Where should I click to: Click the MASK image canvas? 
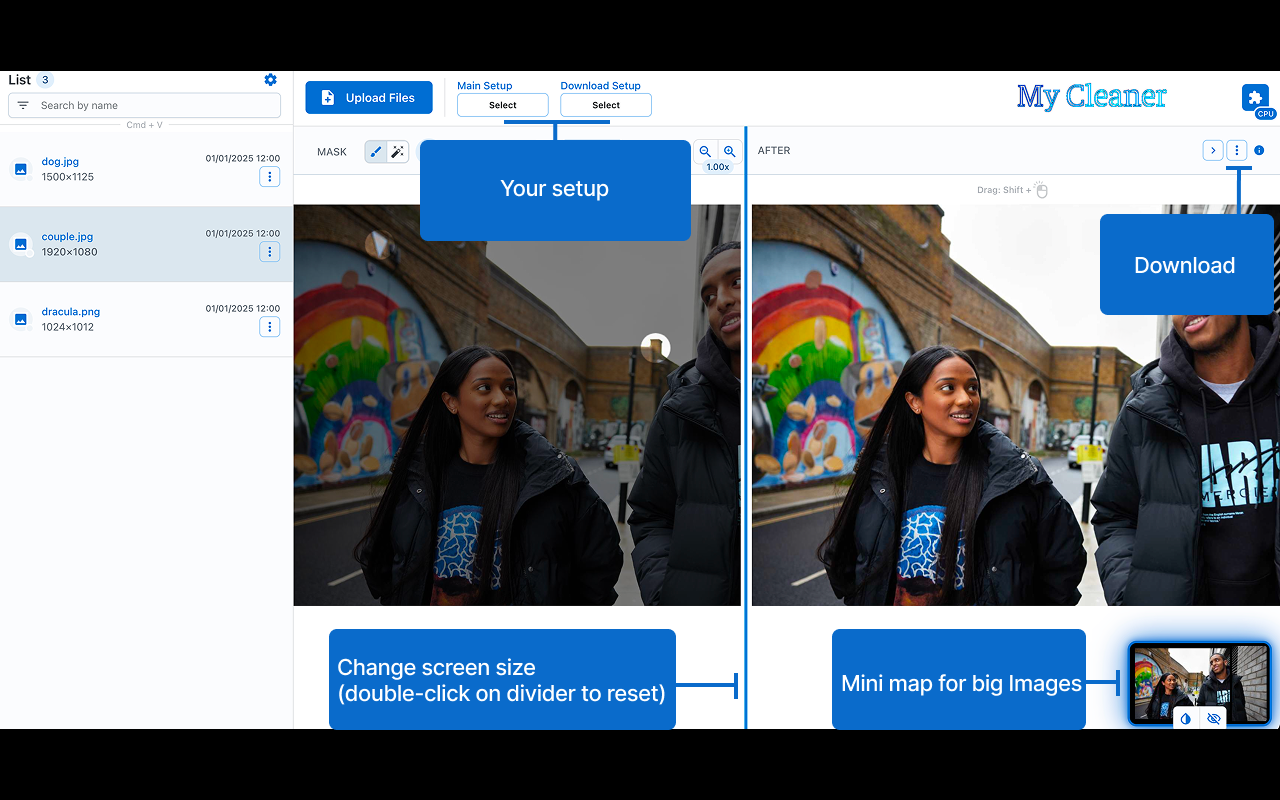click(x=517, y=405)
